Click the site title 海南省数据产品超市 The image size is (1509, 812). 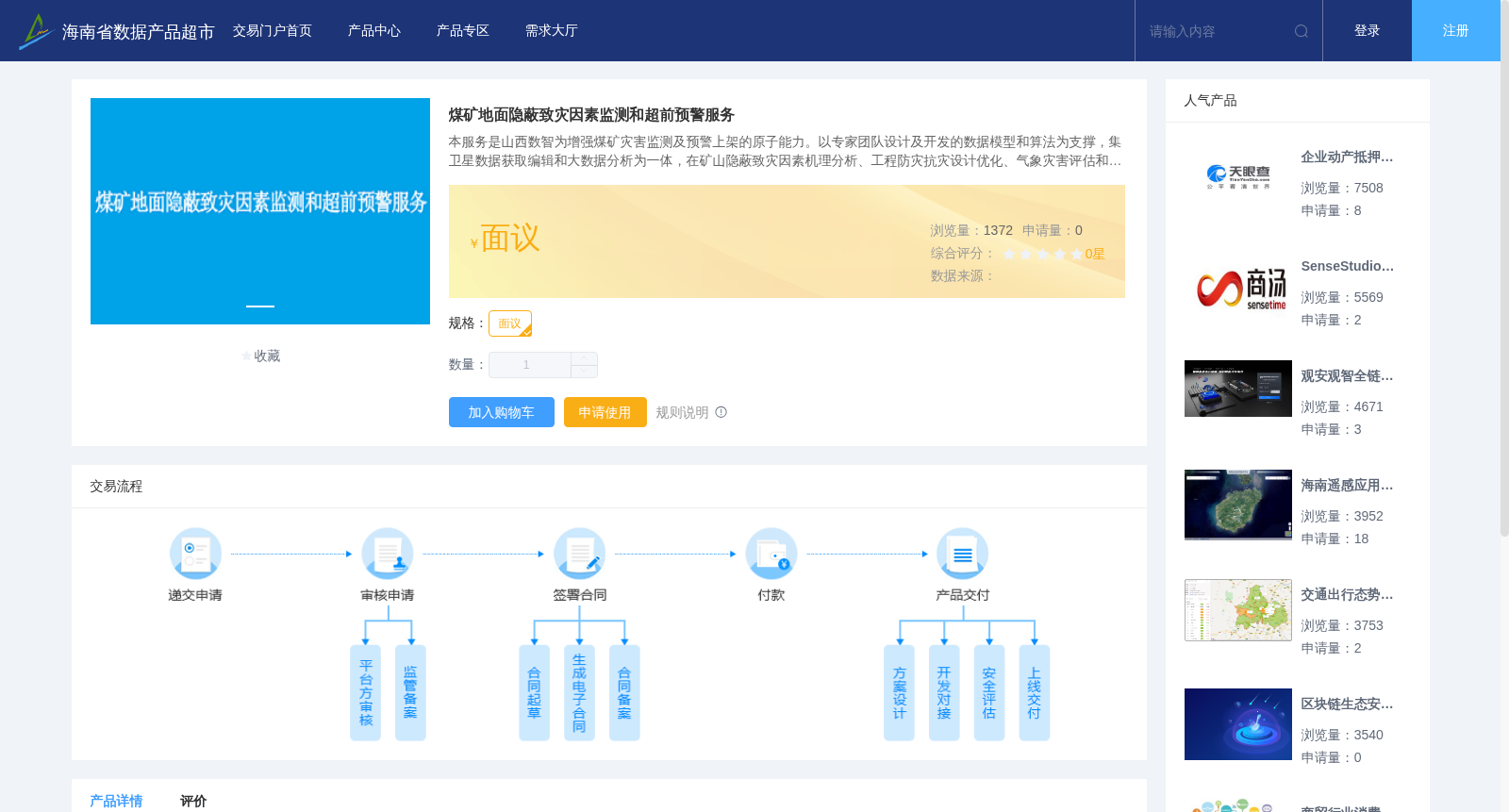[x=138, y=32]
